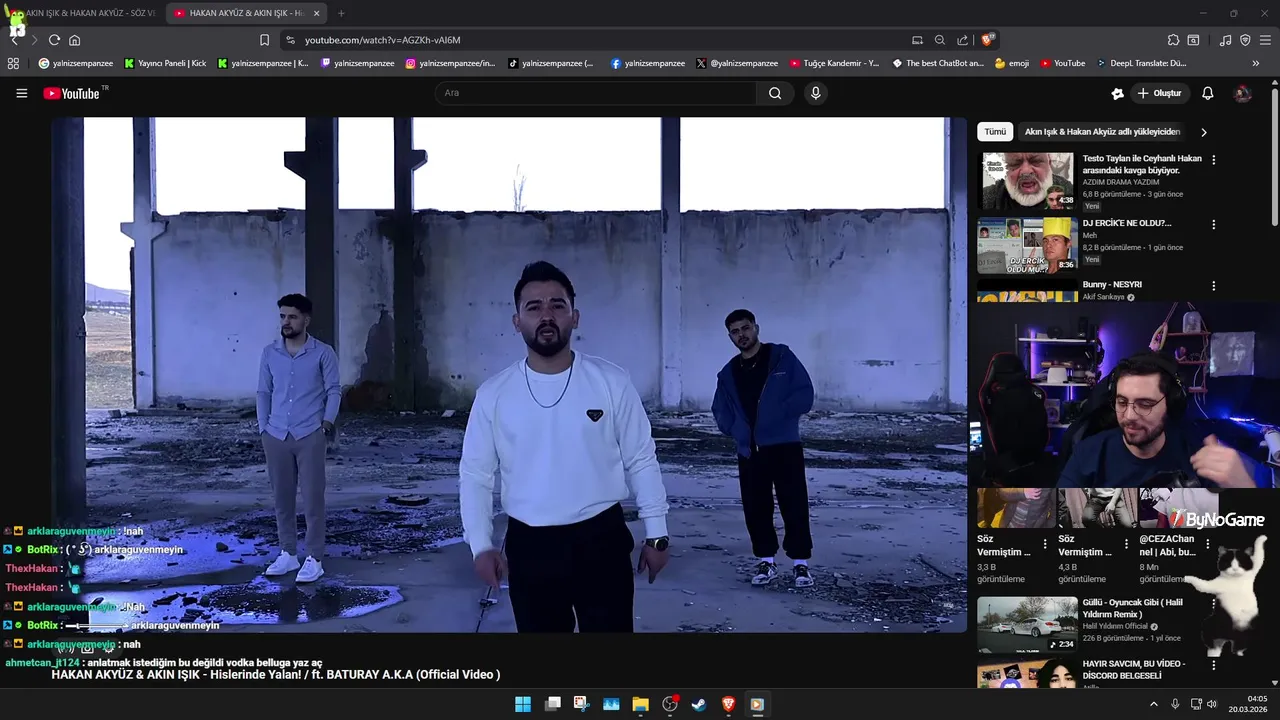Expand the bookmarks bar overflow chevron
The width and height of the screenshot is (1280, 720).
click(1256, 63)
